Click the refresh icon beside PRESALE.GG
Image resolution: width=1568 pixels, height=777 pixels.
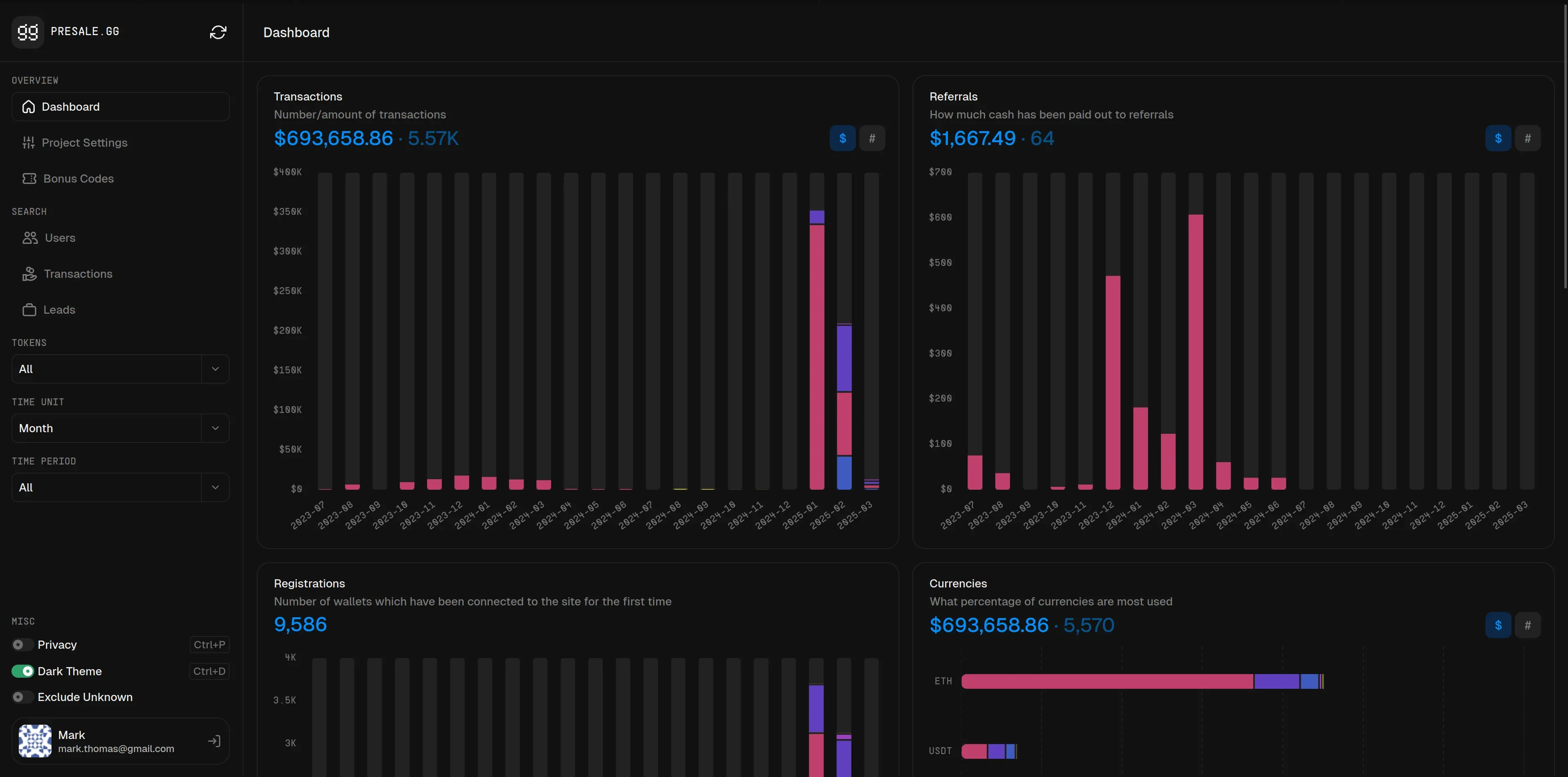point(218,32)
